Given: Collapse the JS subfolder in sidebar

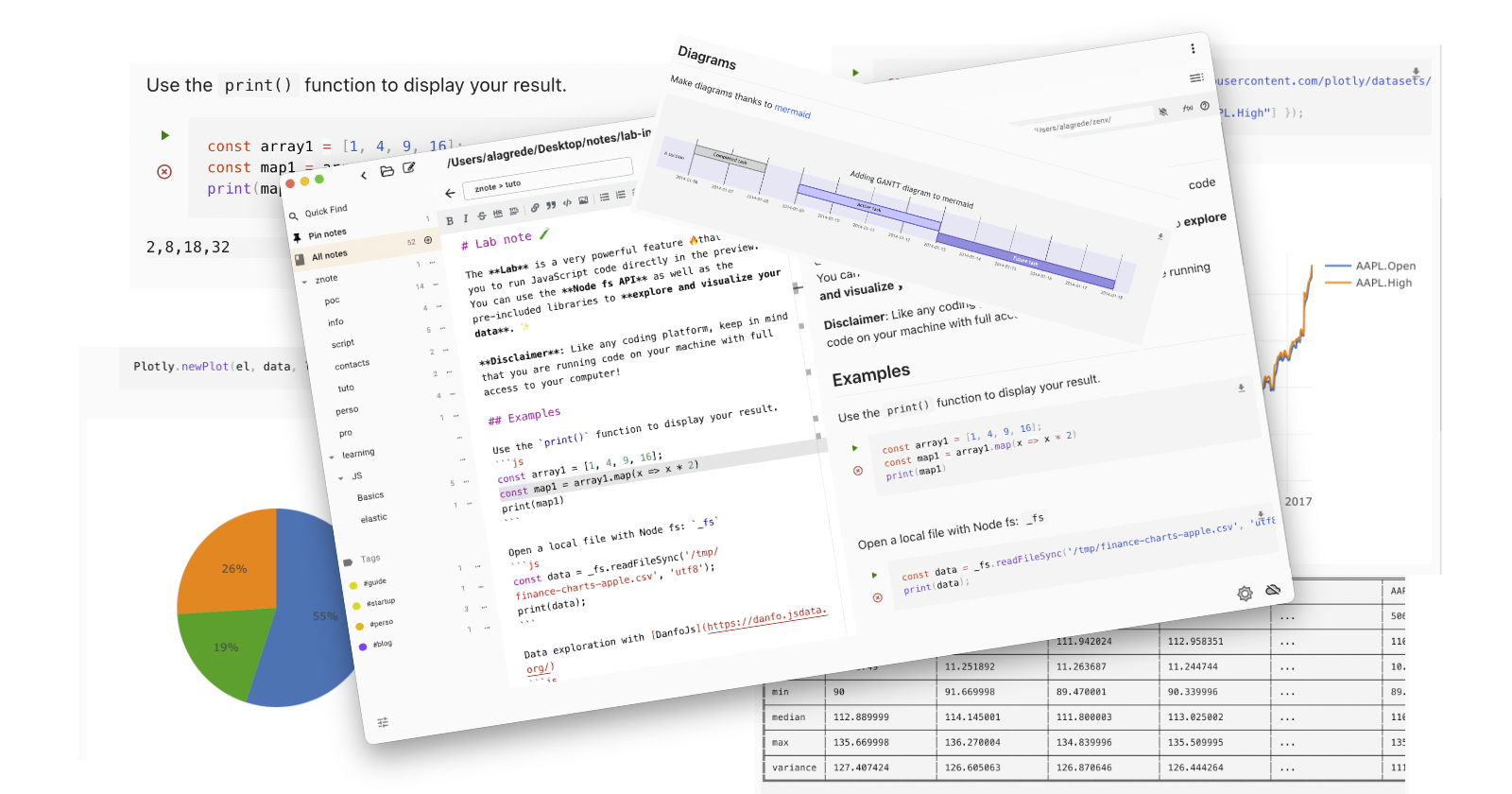Looking at the screenshot, I should (341, 477).
